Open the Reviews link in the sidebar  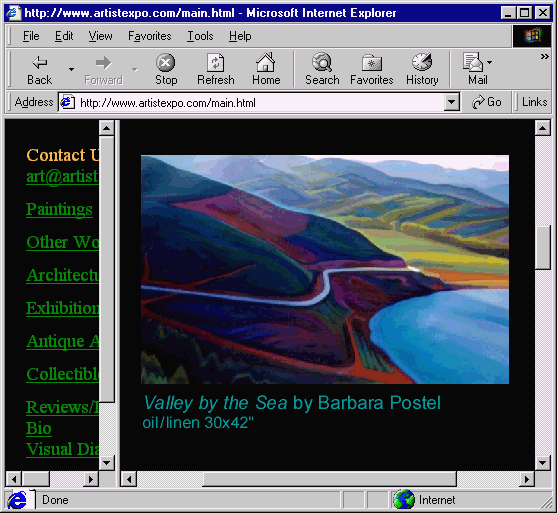(x=63, y=407)
